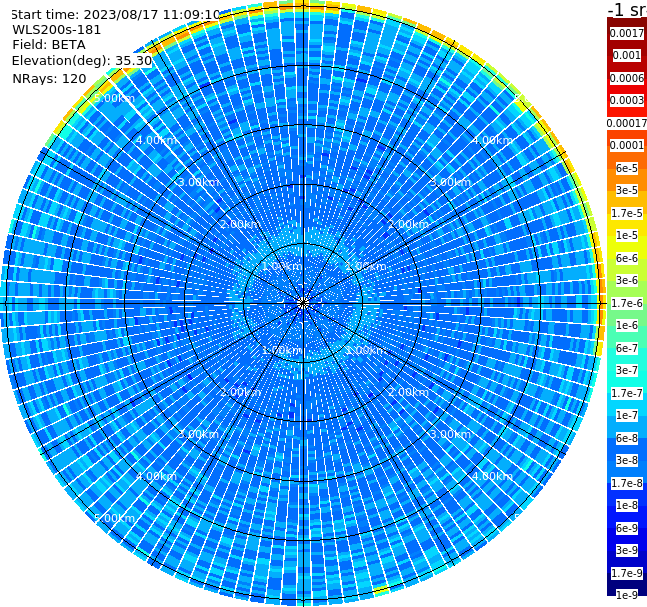Click the 1.7e-8 color scale label
Viewport: 647px width, 607px height.
[627, 483]
